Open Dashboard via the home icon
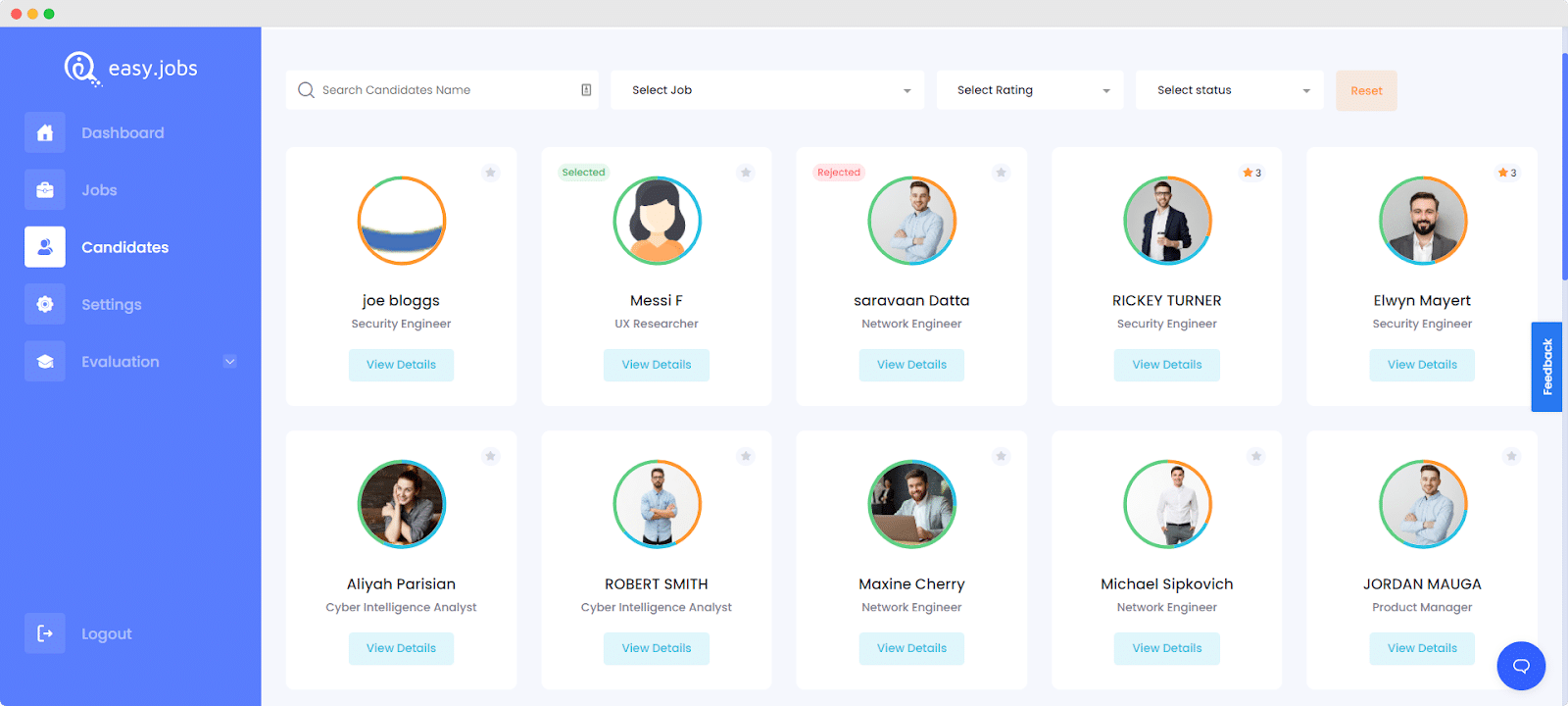Screen dimensions: 1568x706 click(x=45, y=132)
